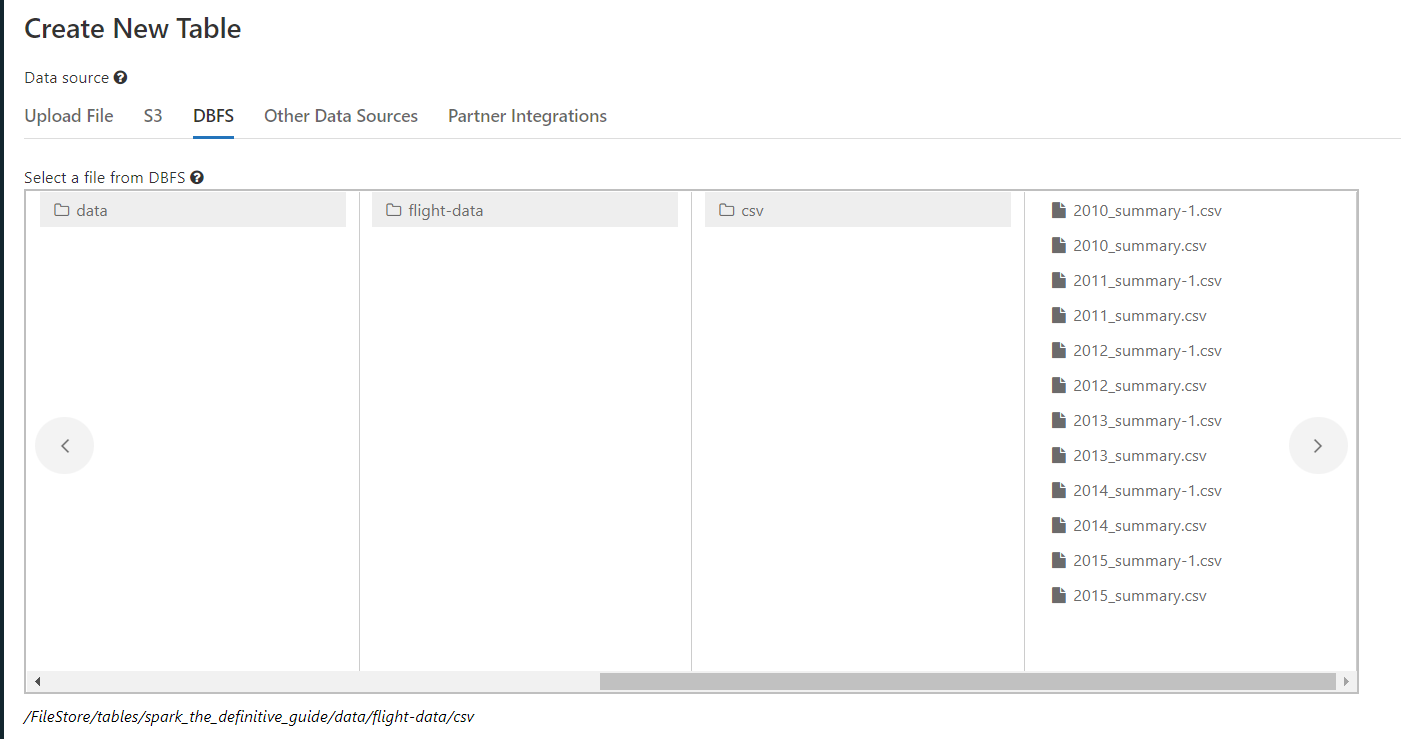Switch to the S3 tab
Image resolution: width=1401 pixels, height=739 pixels.
pyautogui.click(x=153, y=116)
